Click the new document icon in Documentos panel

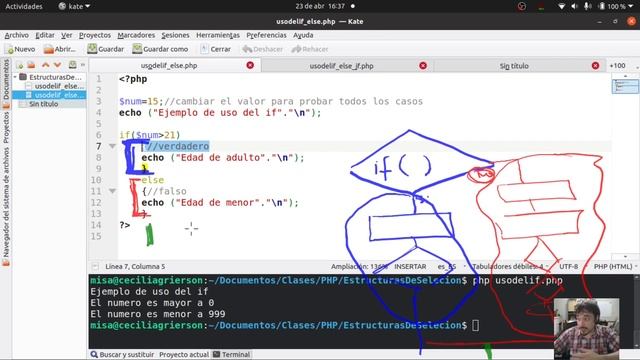click(19, 65)
